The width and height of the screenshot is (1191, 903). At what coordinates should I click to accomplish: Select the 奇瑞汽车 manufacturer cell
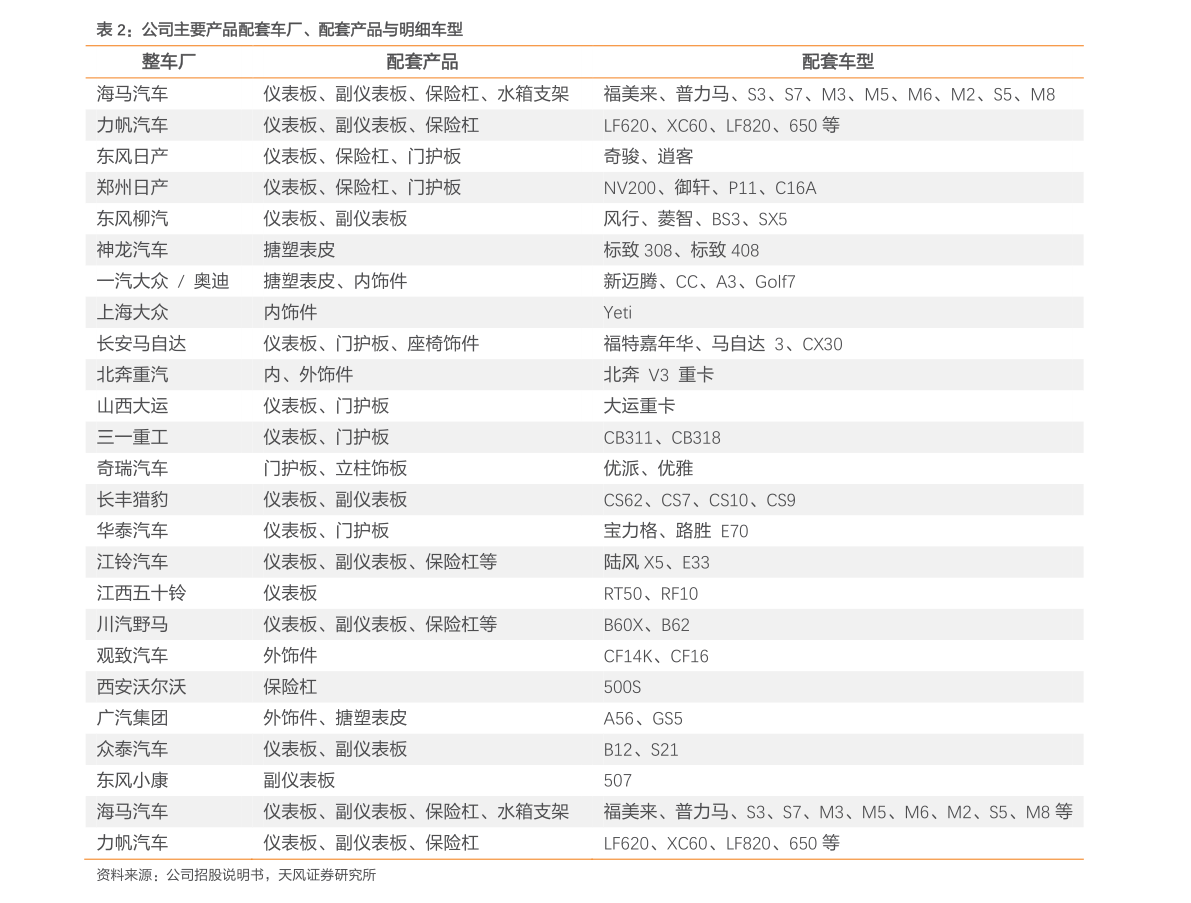pos(132,468)
